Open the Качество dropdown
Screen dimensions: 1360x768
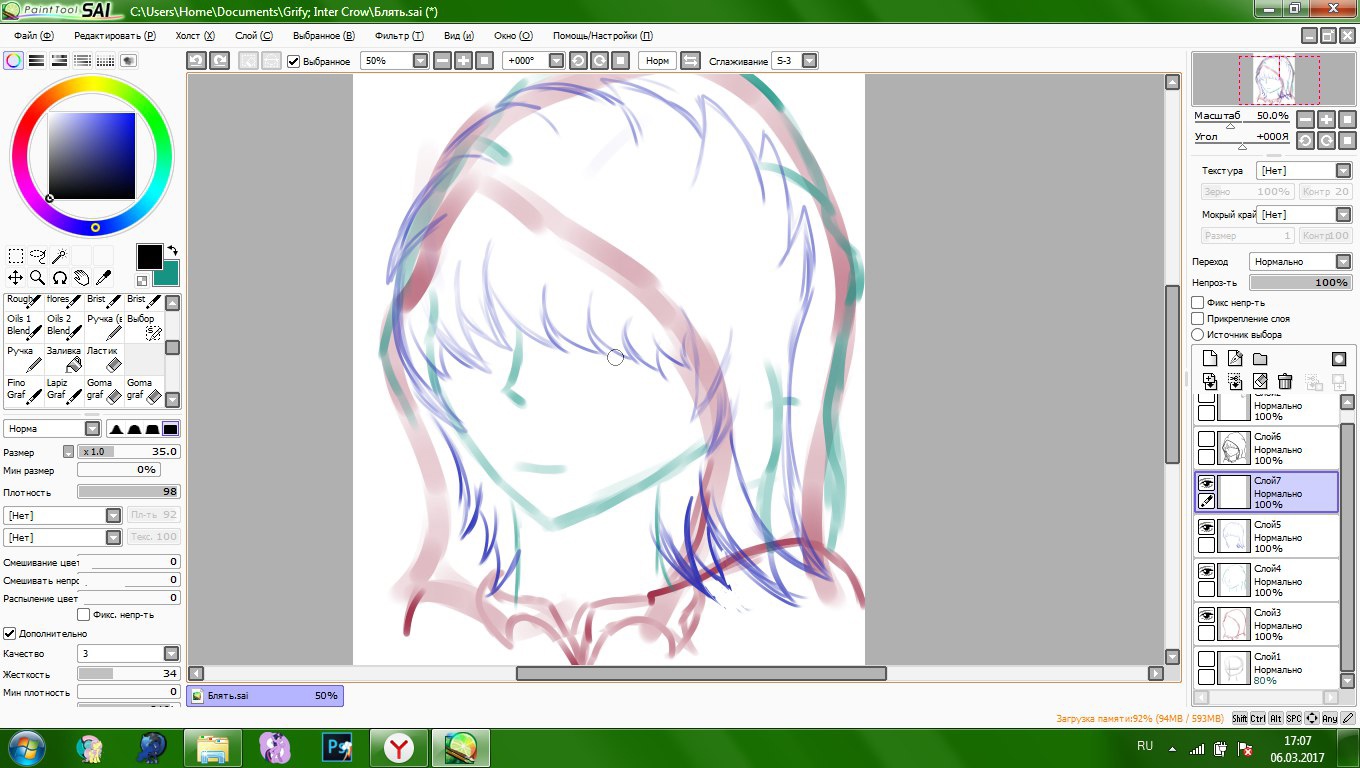point(171,654)
